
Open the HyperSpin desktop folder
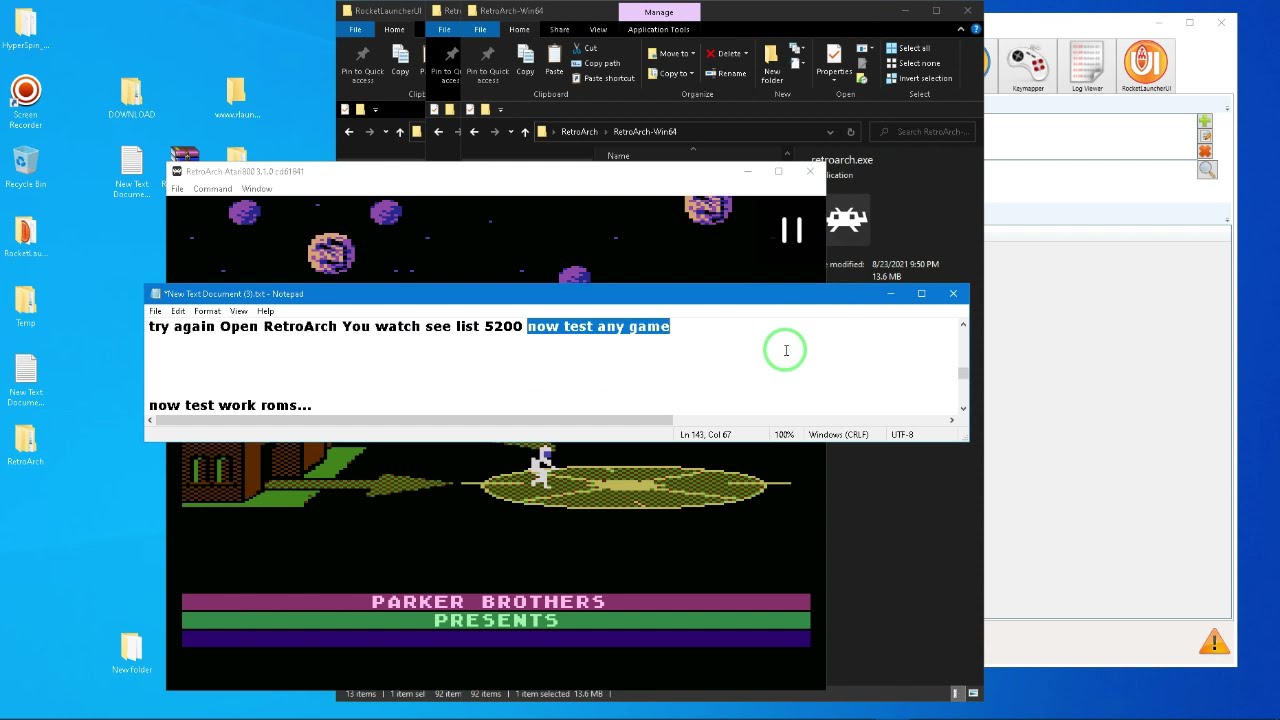[26, 28]
